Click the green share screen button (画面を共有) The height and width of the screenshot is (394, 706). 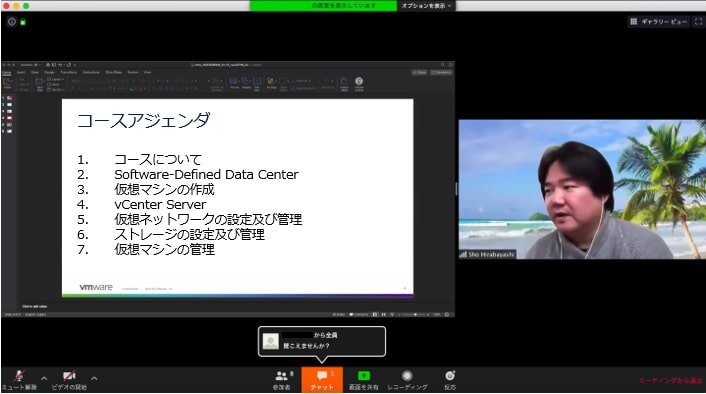[363, 380]
